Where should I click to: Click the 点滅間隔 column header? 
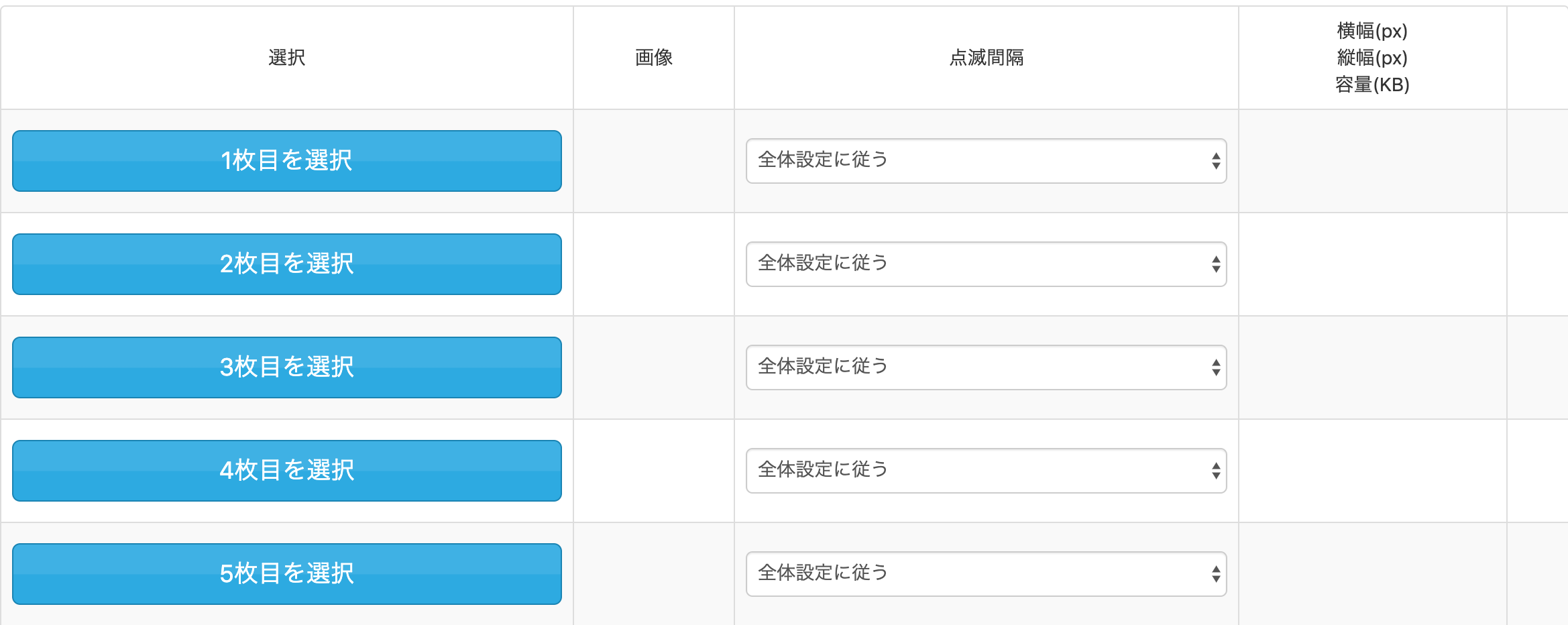[x=986, y=58]
